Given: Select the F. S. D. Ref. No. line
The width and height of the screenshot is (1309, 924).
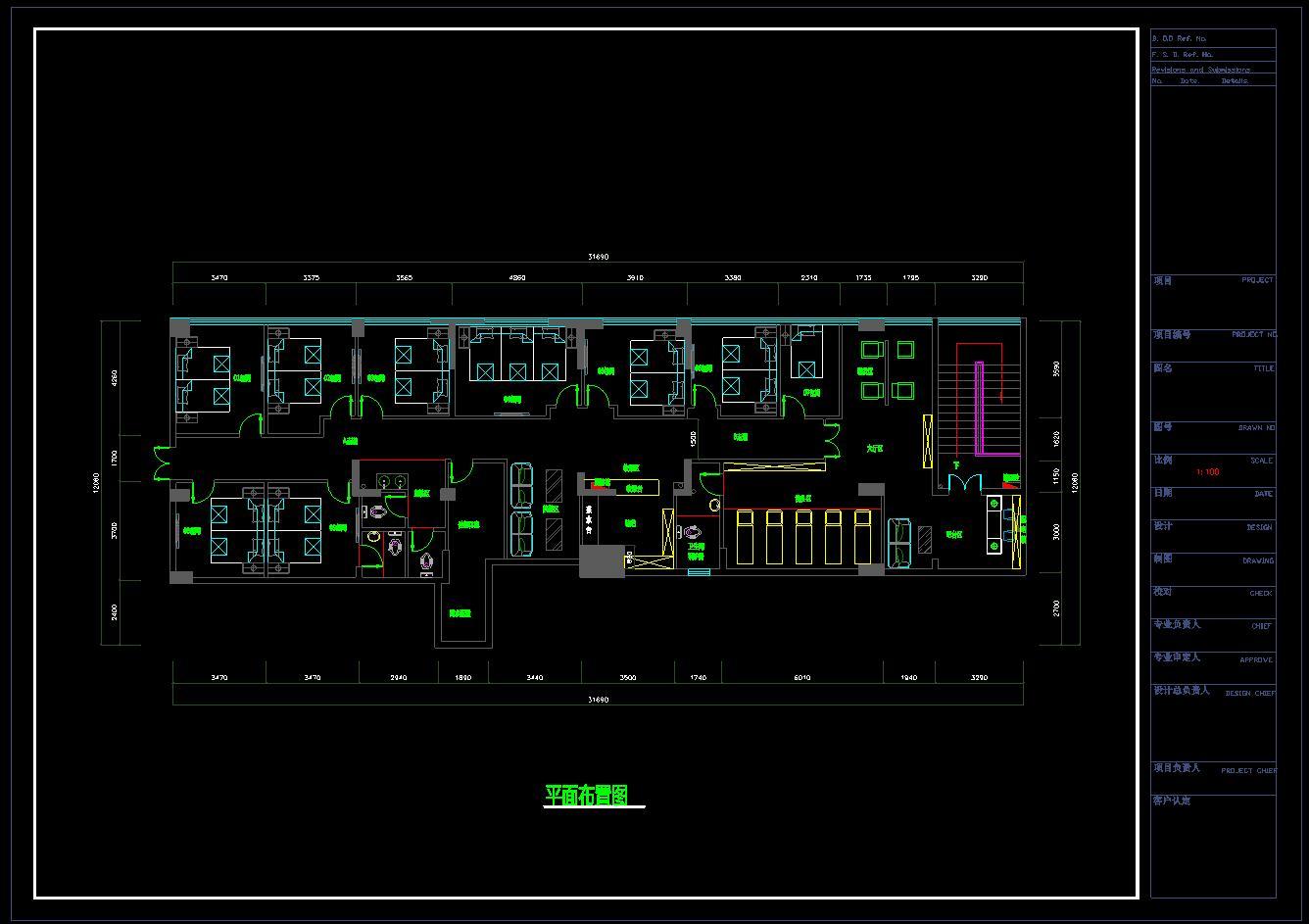Looking at the screenshot, I should click(1183, 54).
